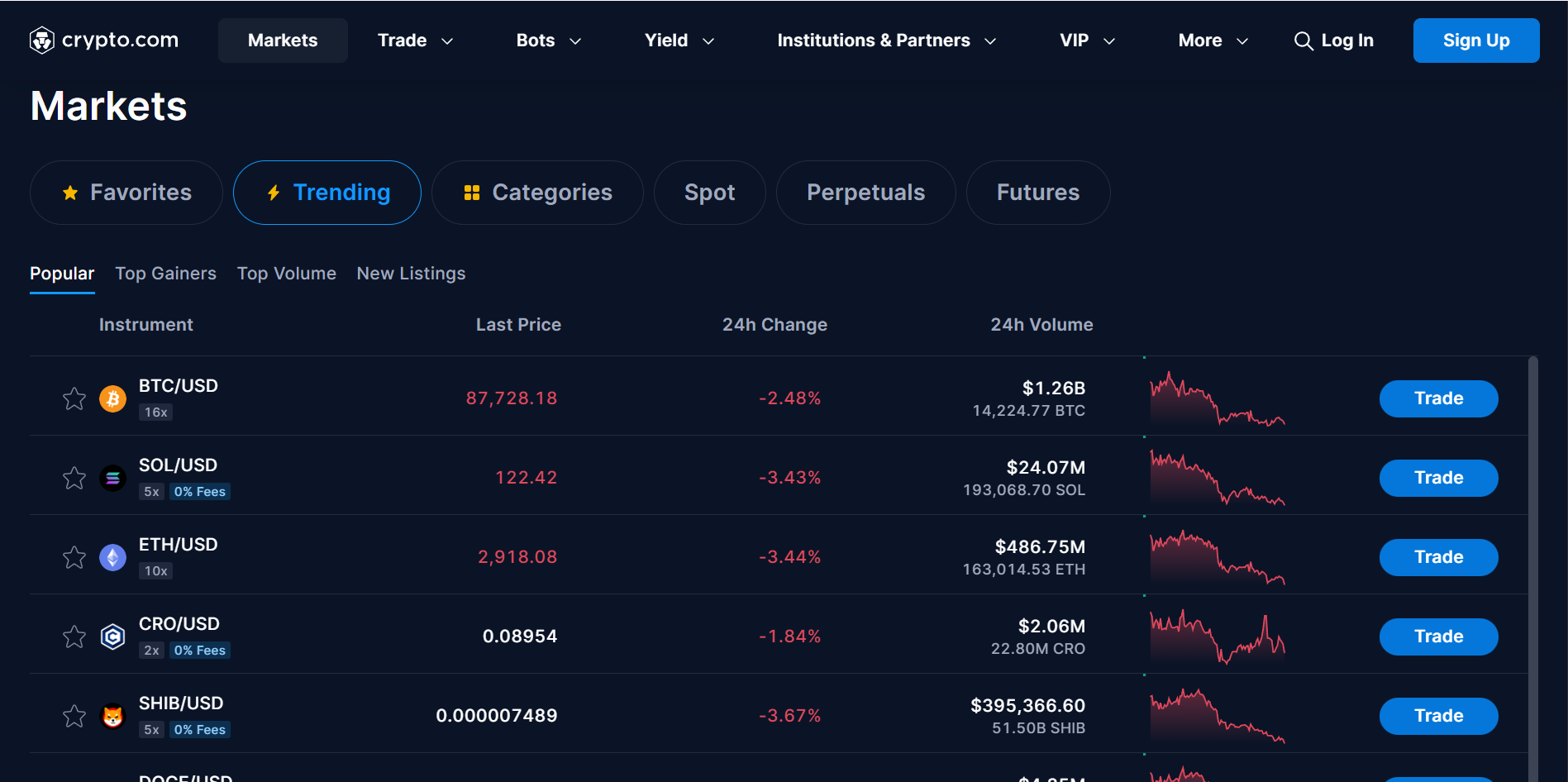The image size is (1568, 782).
Task: Click the markets table vertical scrollbar
Action: pyautogui.click(x=1533, y=569)
